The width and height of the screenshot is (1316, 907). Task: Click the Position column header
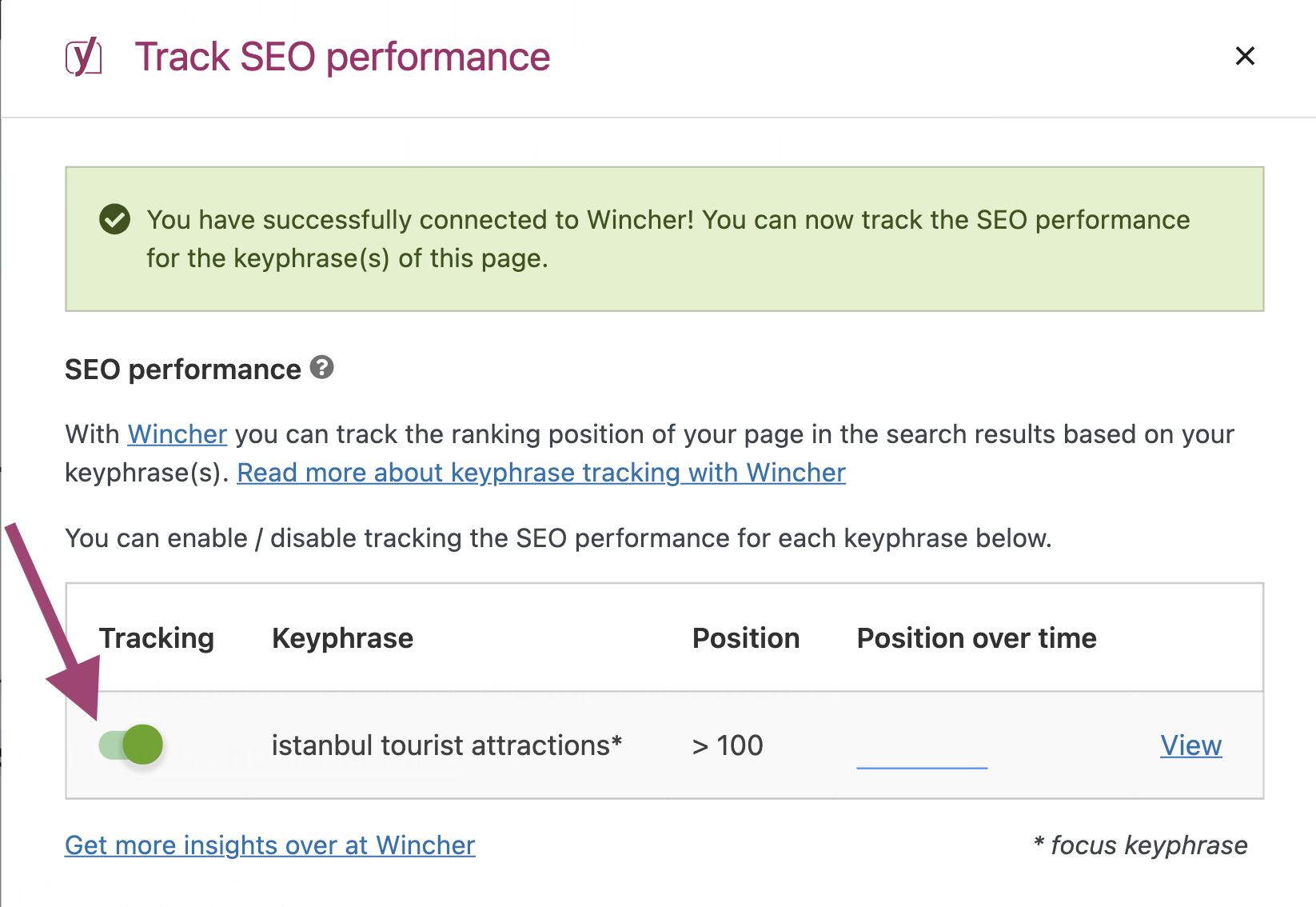click(746, 638)
